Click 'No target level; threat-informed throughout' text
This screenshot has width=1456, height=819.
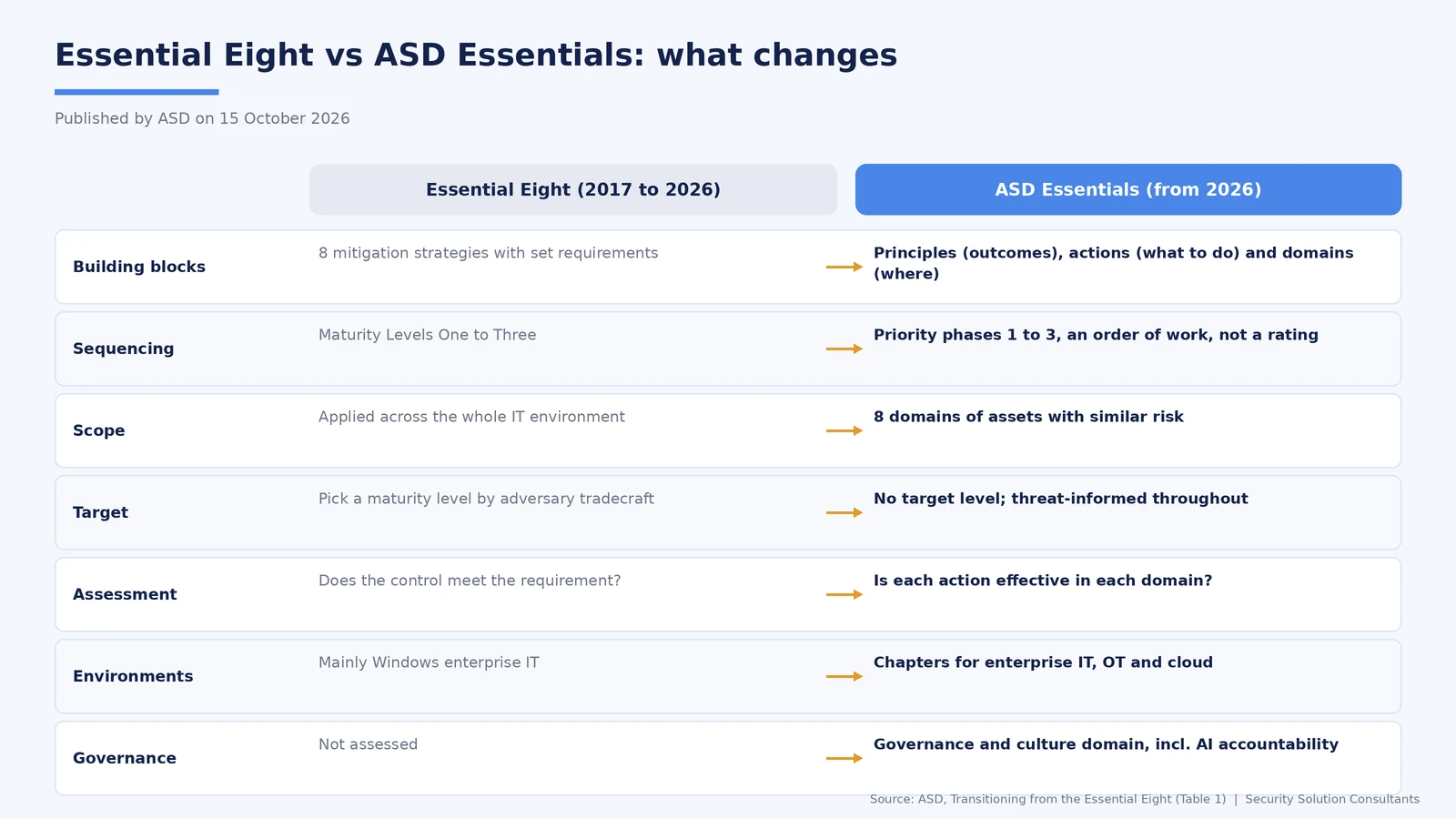1061,499
